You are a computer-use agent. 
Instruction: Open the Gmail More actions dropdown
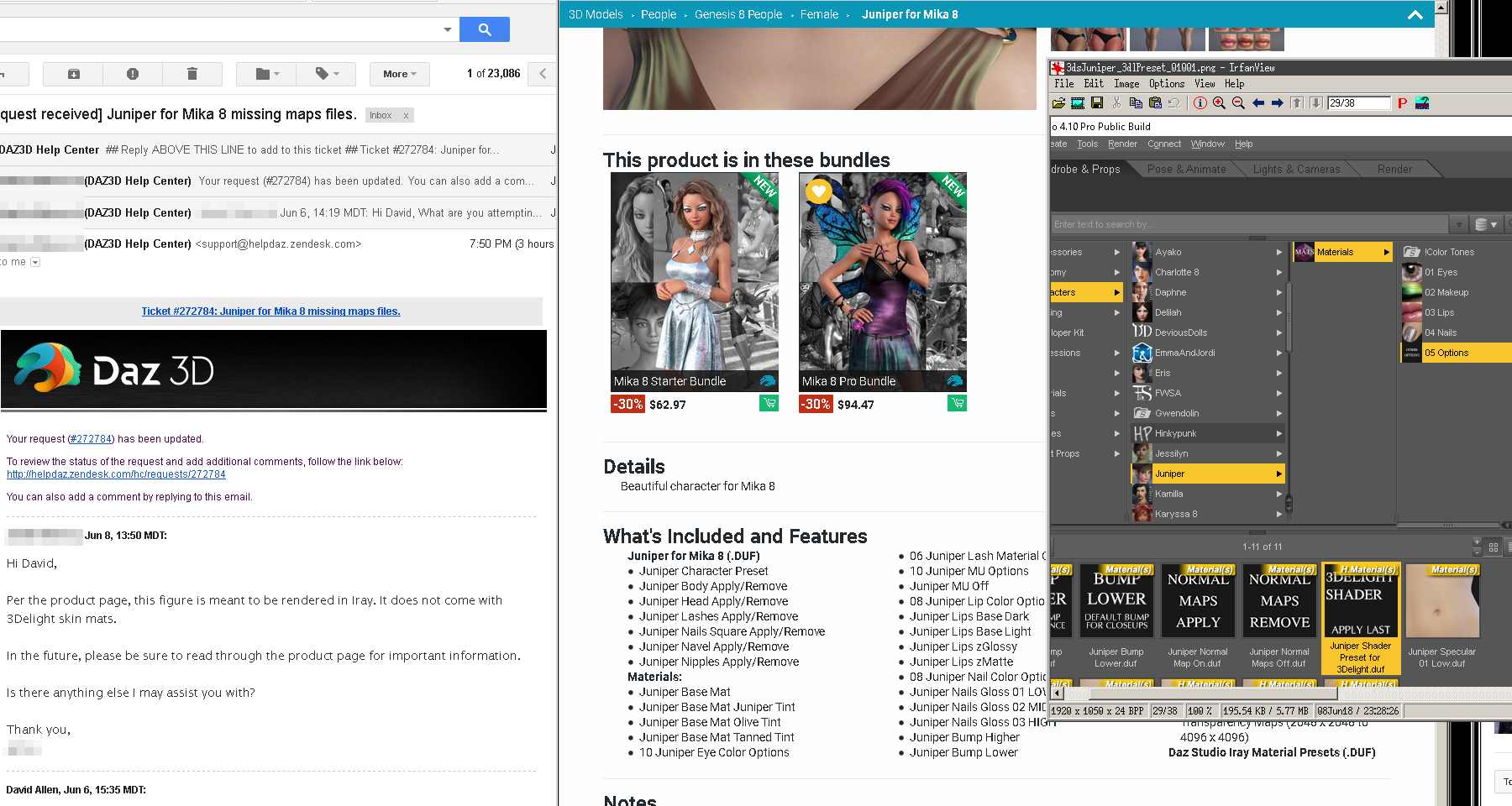tap(399, 74)
